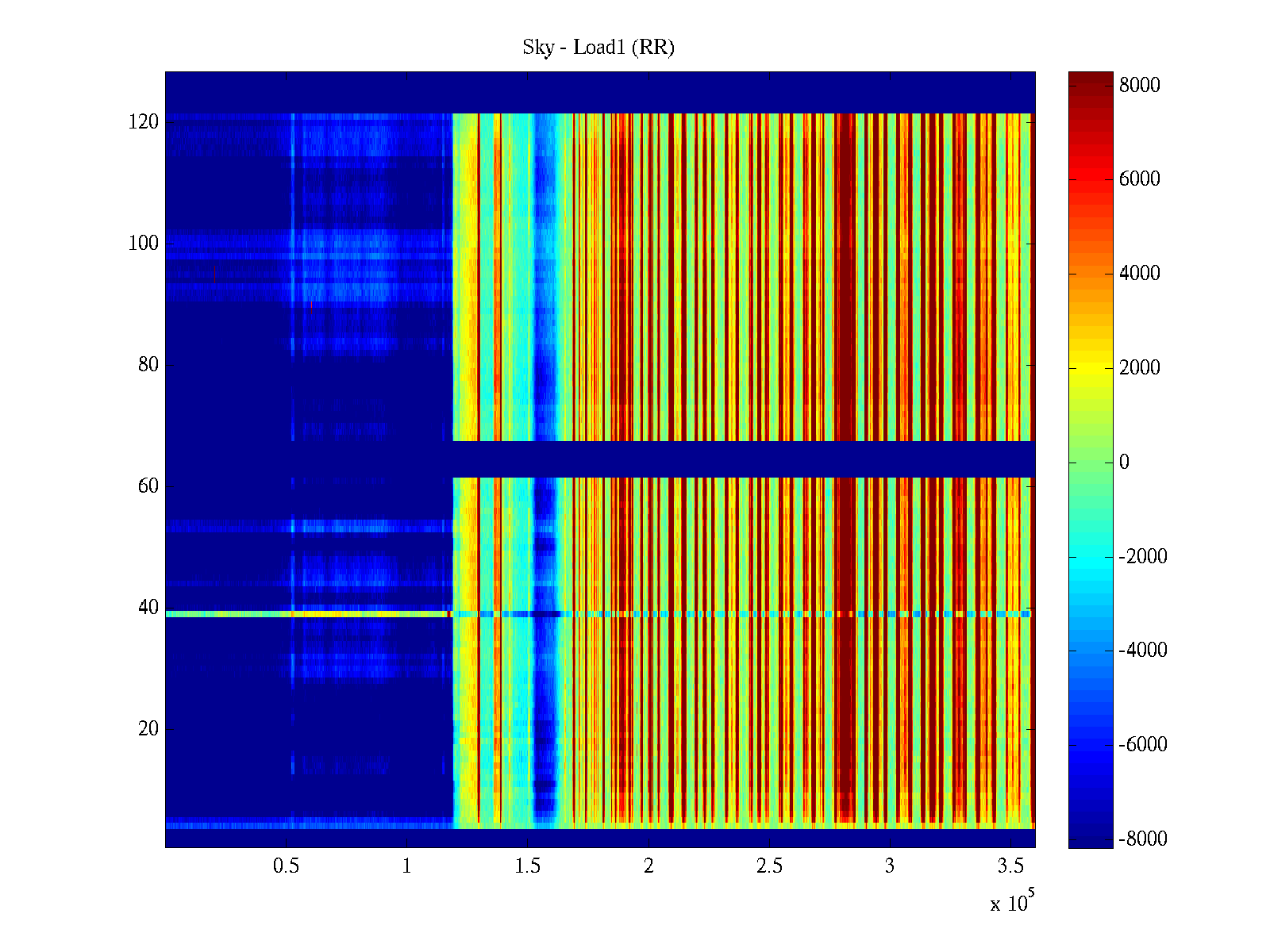Select the y-axis tick label 80
Viewport: 1270px width, 952px height.
point(148,365)
